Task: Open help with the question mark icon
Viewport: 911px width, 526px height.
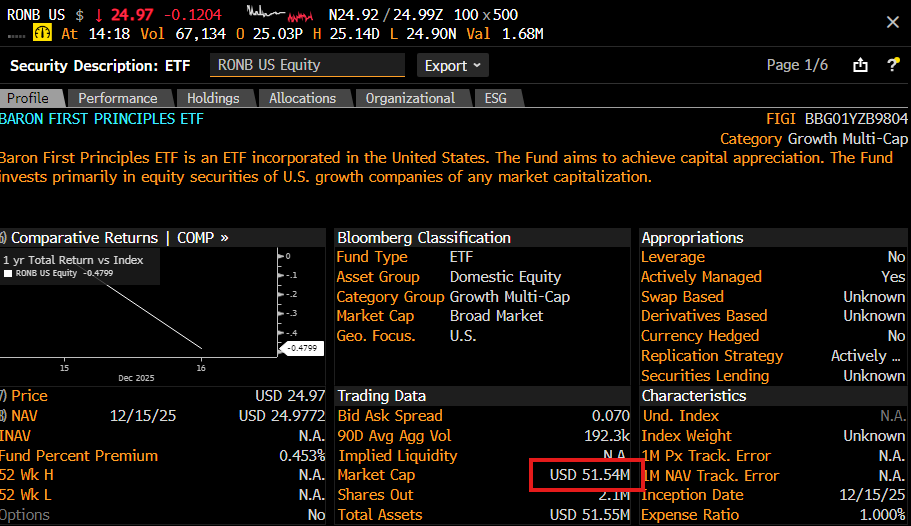Action: click(893, 65)
